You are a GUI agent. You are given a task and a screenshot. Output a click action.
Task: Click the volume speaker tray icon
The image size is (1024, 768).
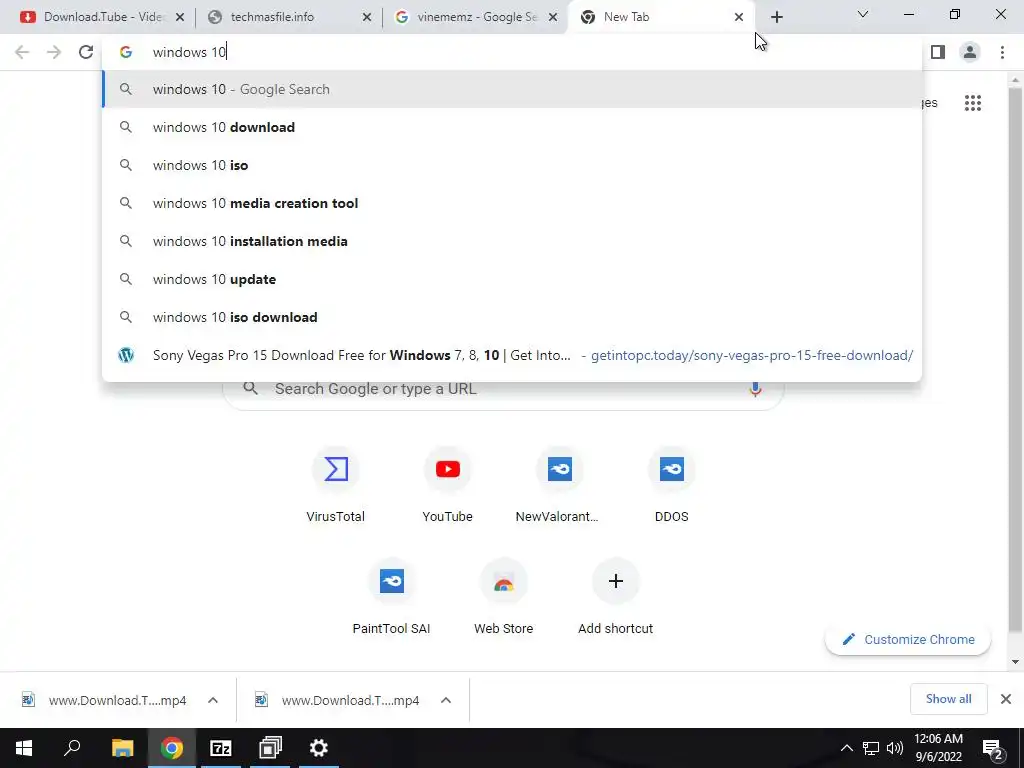coord(895,748)
